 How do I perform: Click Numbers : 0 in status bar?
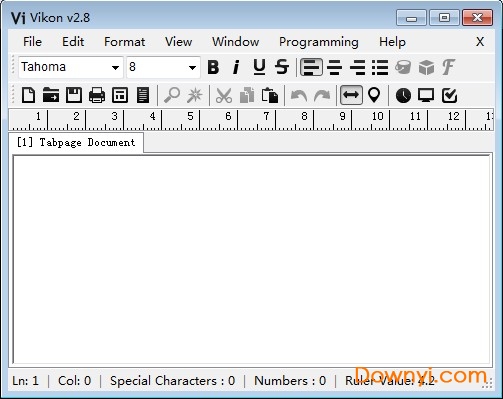point(290,381)
